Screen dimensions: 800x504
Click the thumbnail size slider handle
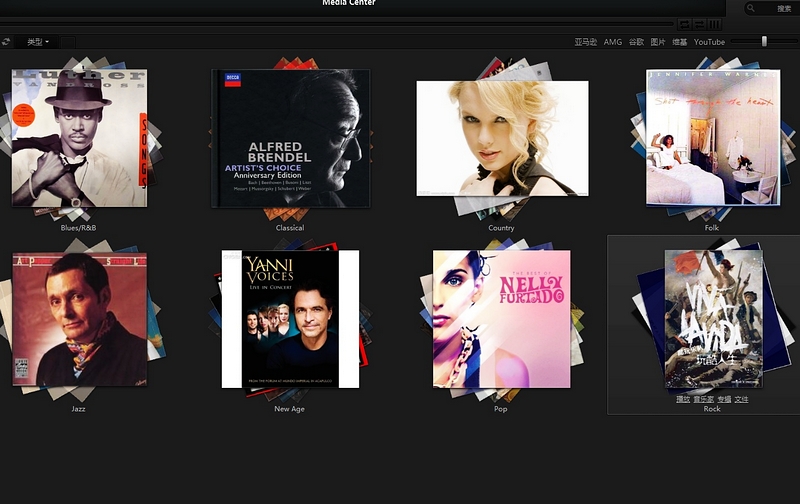(x=764, y=41)
